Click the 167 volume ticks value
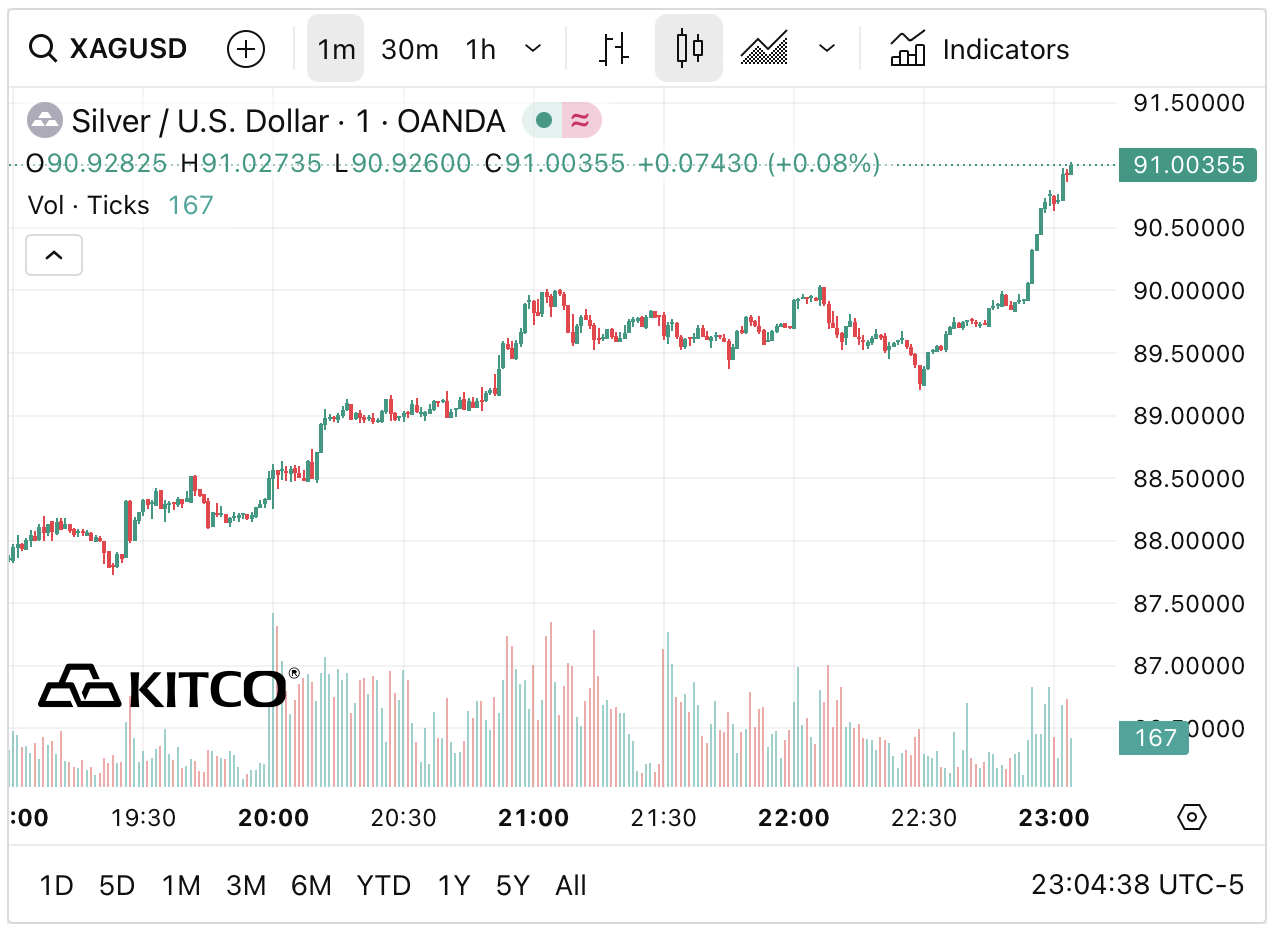Viewport: 1272px width, 930px height. pos(191,205)
